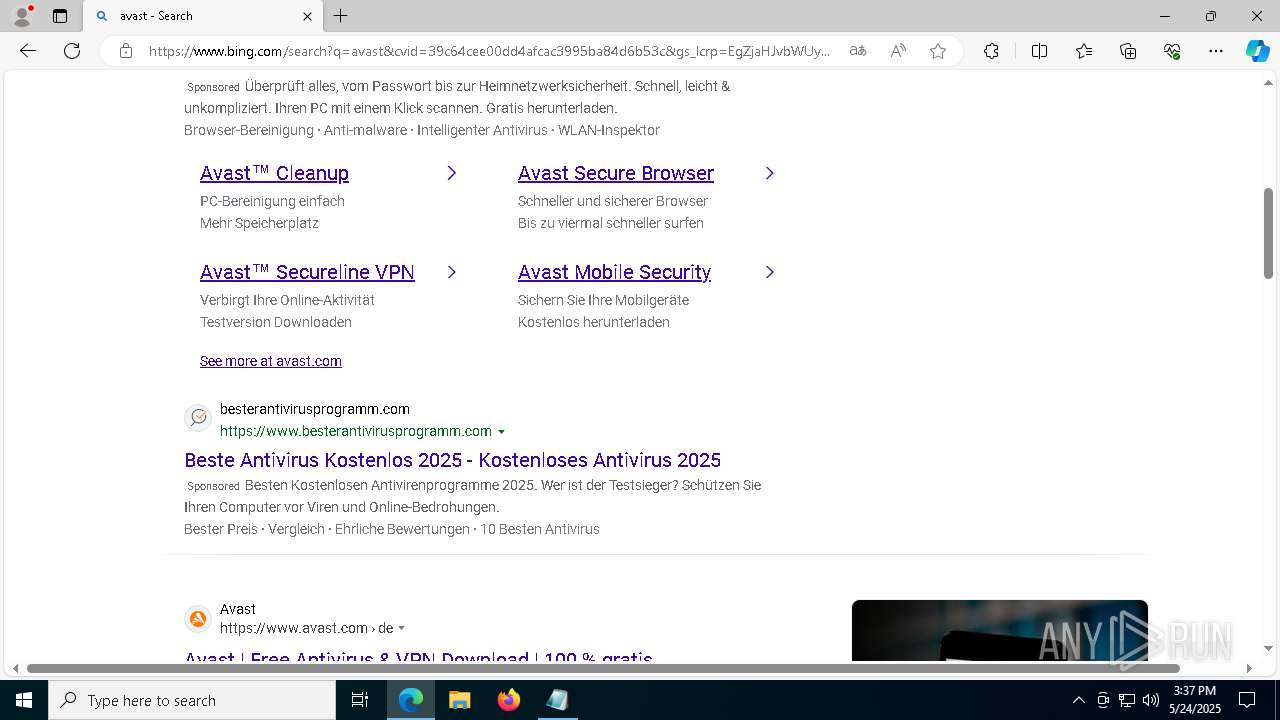Open Task View icon on taskbar
The height and width of the screenshot is (720, 1280).
pyautogui.click(x=360, y=700)
